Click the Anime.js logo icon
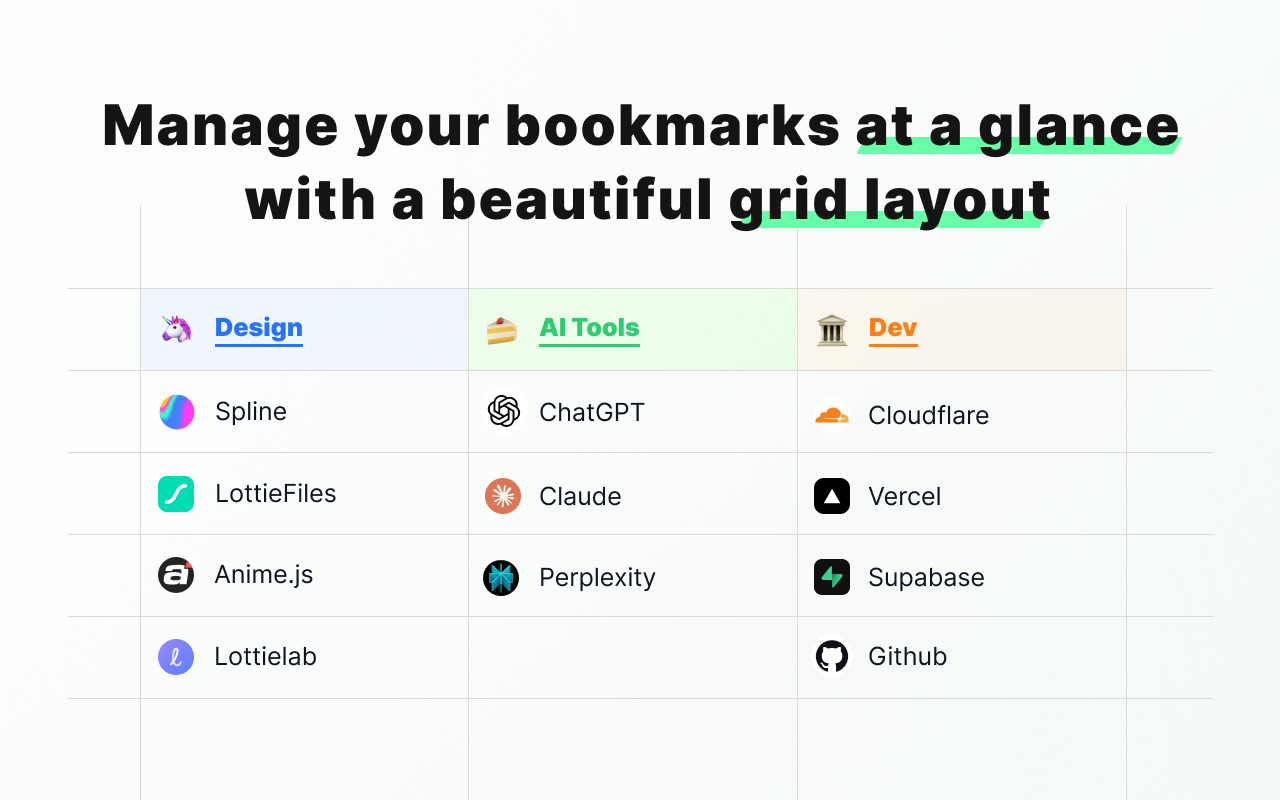Screen dimensions: 1280x800 click(x=176, y=575)
